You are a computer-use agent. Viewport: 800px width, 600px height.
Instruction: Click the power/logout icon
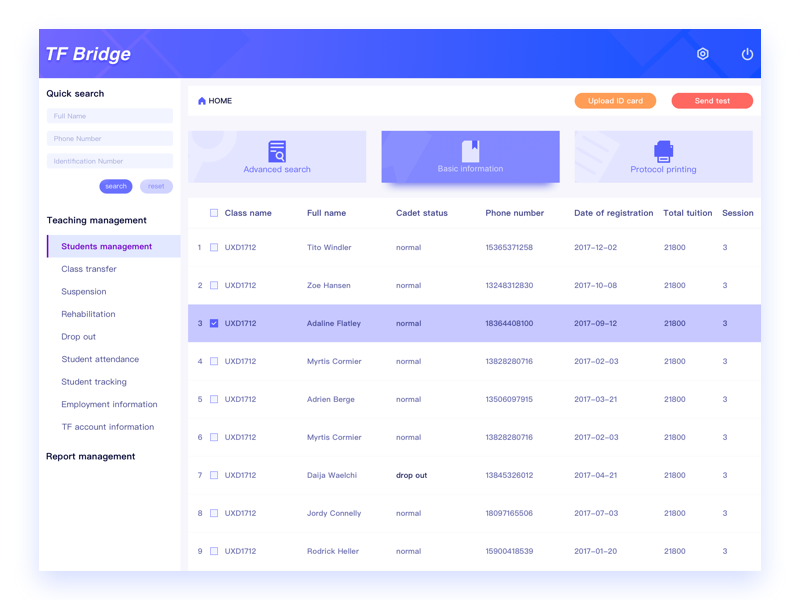pyautogui.click(x=747, y=55)
